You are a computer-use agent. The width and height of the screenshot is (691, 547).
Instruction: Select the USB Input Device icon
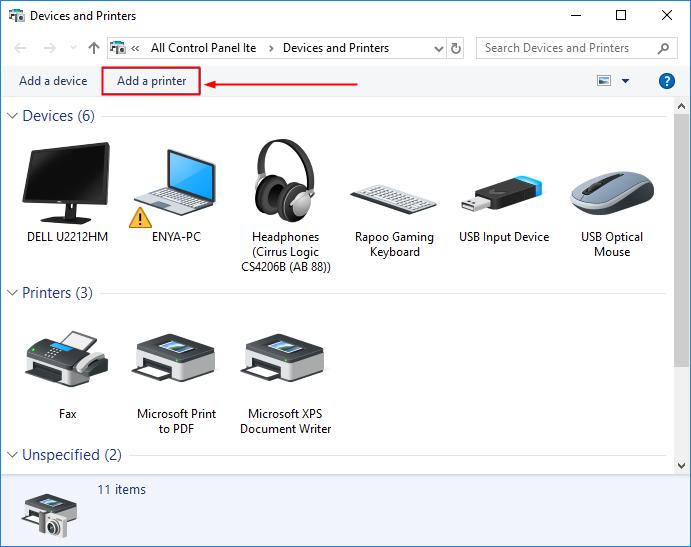(504, 193)
